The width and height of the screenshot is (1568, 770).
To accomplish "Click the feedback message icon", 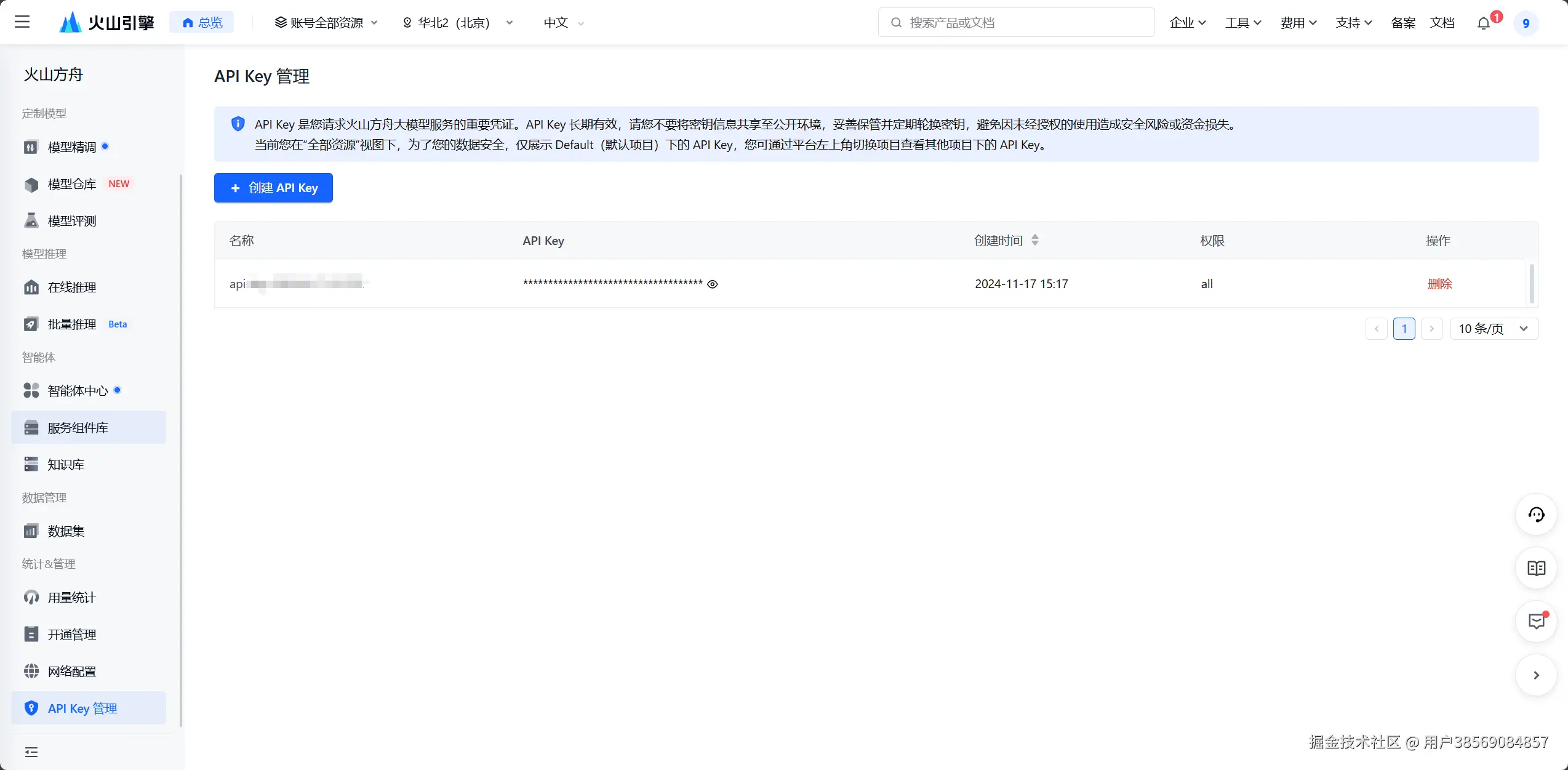I will [1536, 622].
